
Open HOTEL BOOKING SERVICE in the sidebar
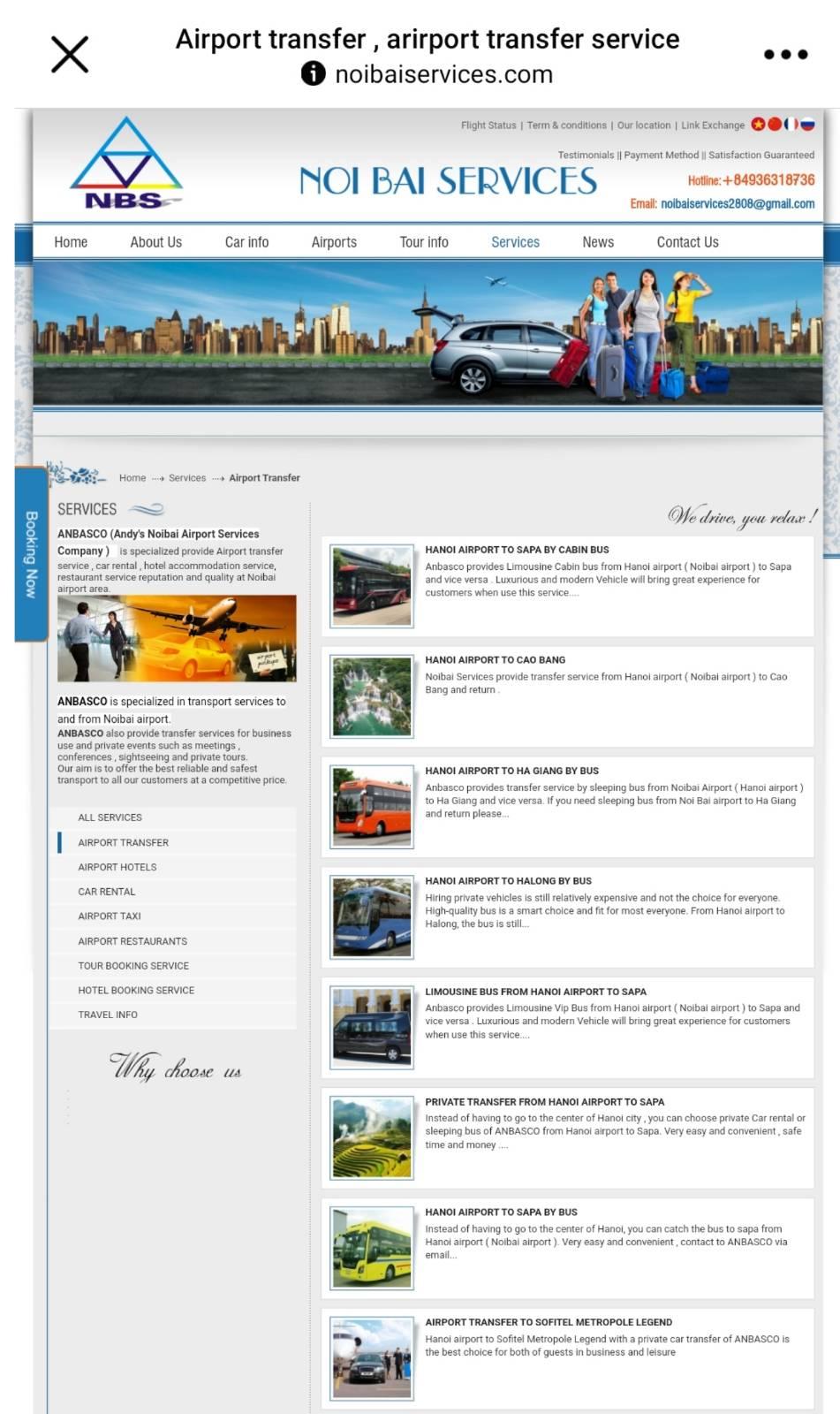[x=173, y=990]
